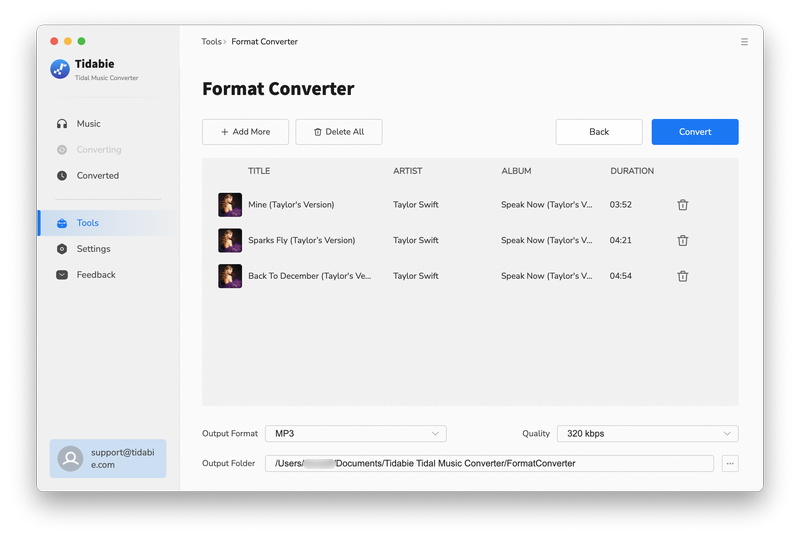
Task: Delete the Sparks Fly track via trash icon
Action: [683, 240]
